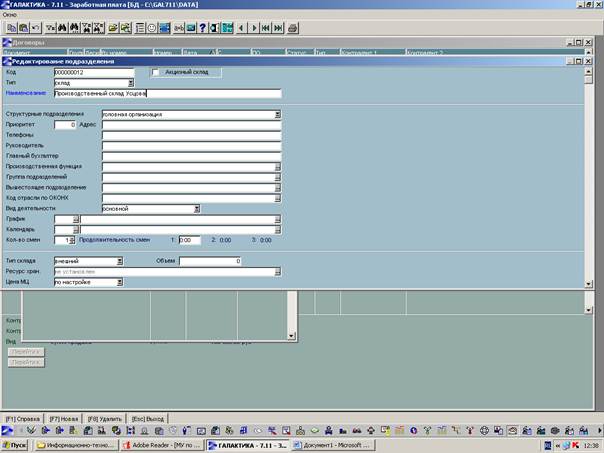Click the undo arrow toolbar icon
Screen dimensions: 604x453
click(35, 28)
